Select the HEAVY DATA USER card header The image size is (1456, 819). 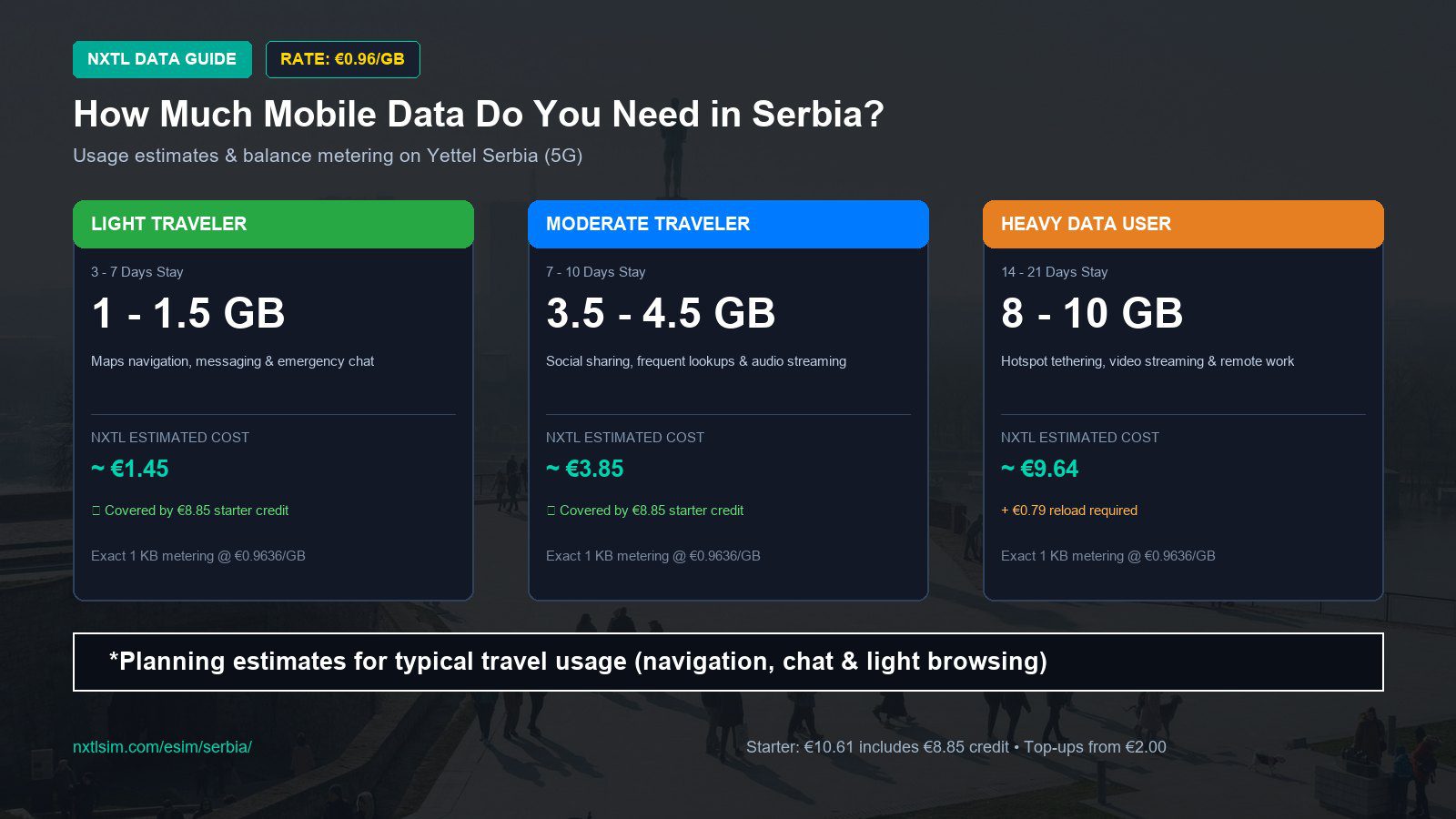tap(1183, 224)
